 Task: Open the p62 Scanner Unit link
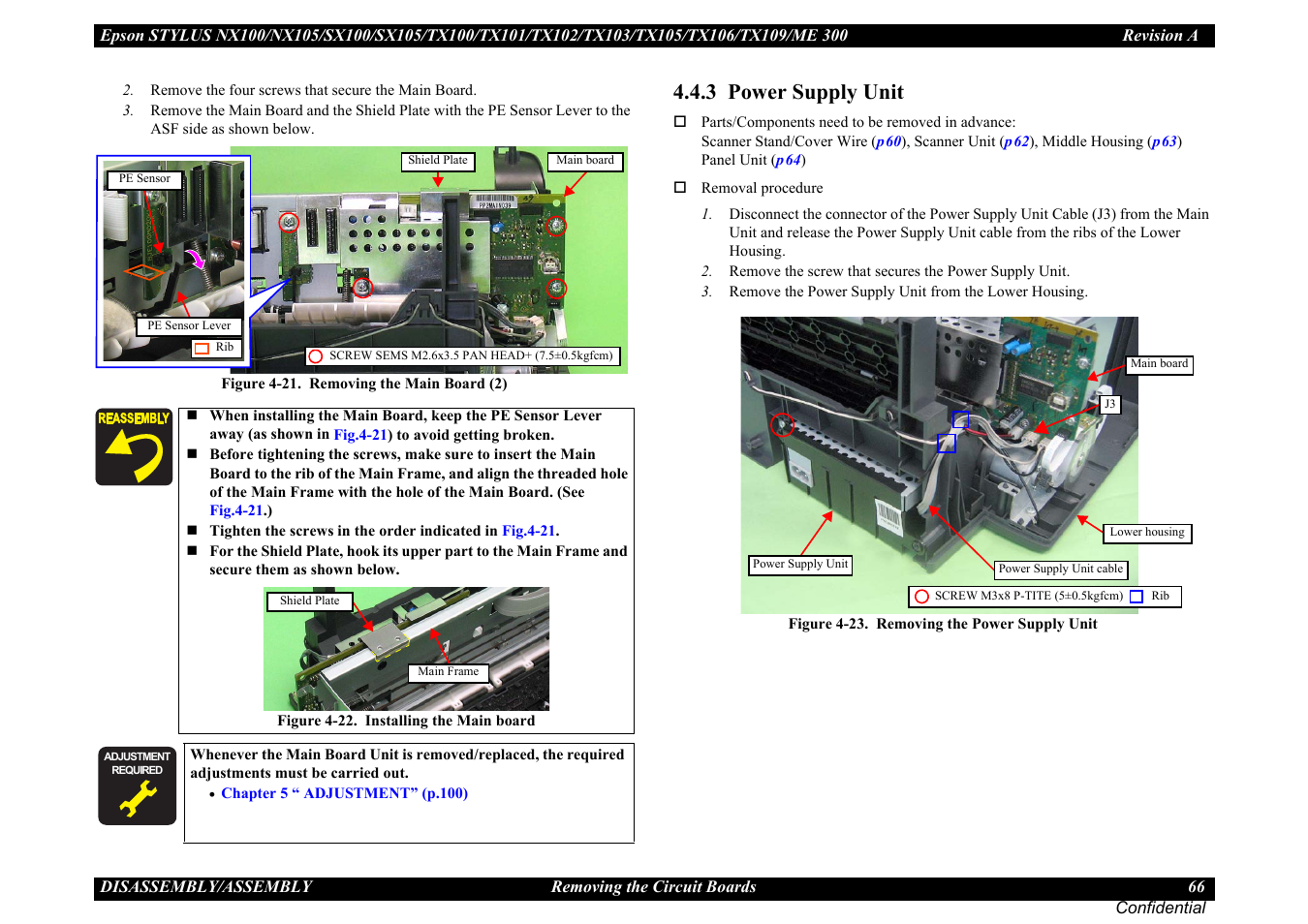1016,141
